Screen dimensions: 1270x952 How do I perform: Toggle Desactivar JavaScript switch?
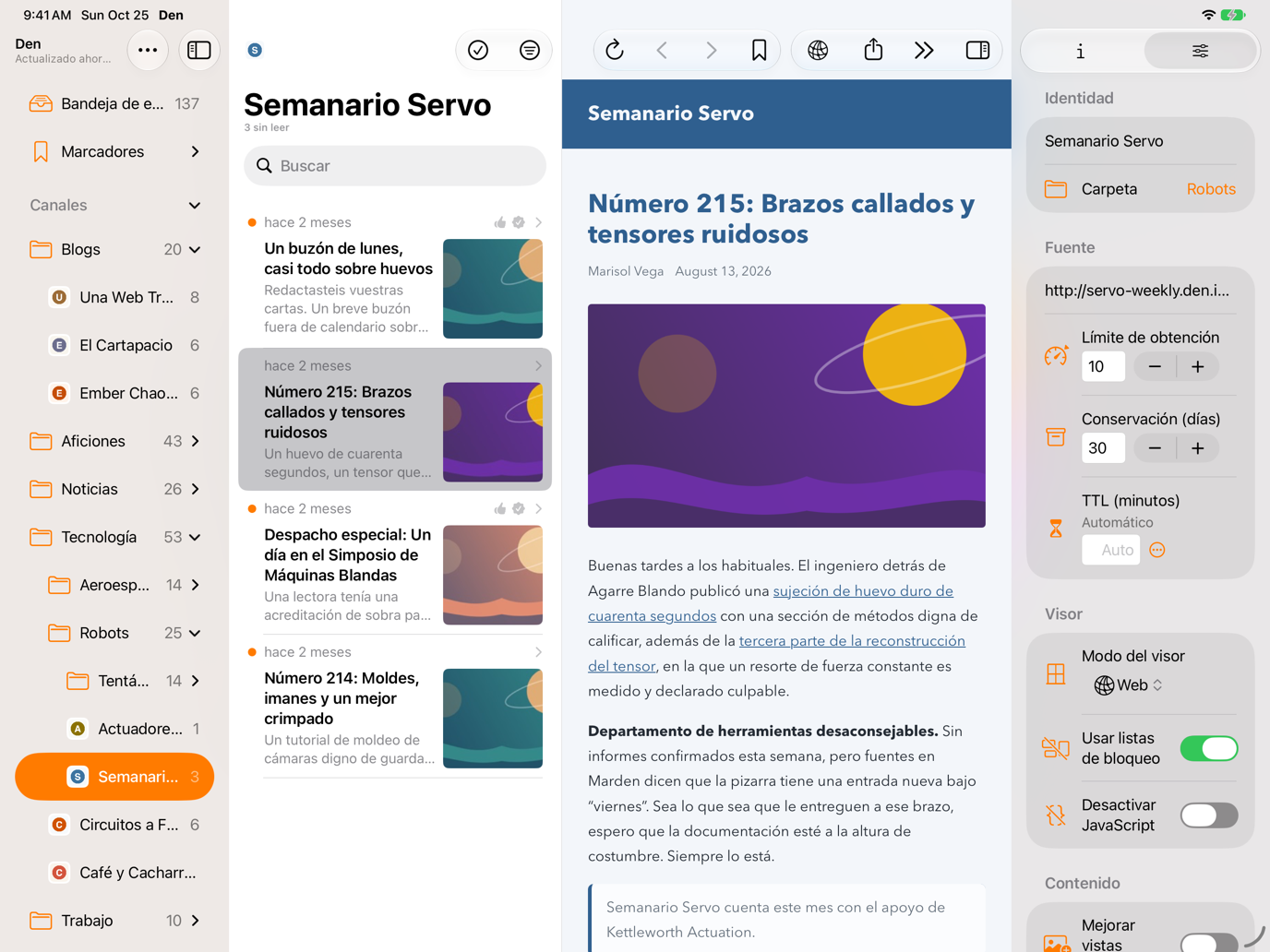click(1208, 815)
